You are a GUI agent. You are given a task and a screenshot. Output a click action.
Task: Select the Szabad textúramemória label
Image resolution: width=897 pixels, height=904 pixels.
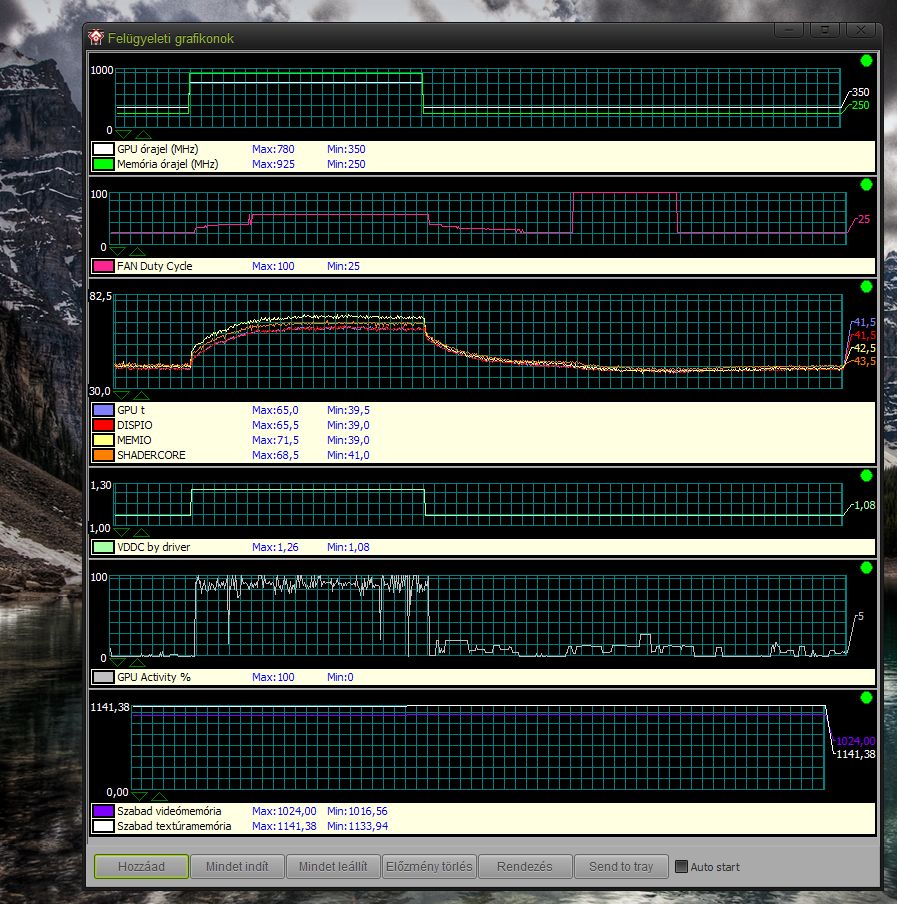tap(174, 826)
